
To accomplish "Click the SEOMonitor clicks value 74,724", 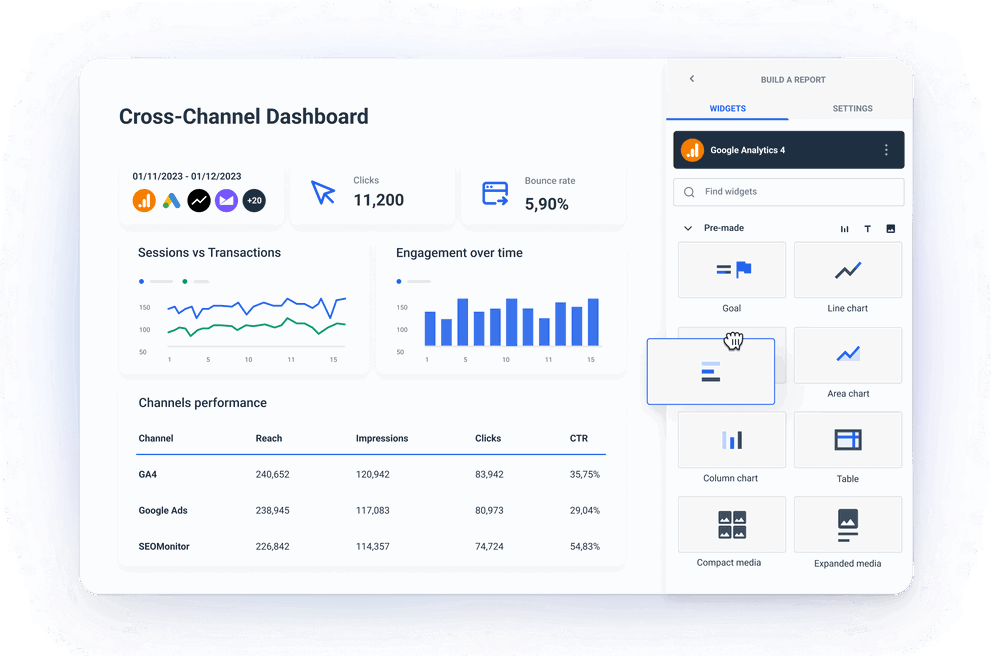I will [x=489, y=546].
